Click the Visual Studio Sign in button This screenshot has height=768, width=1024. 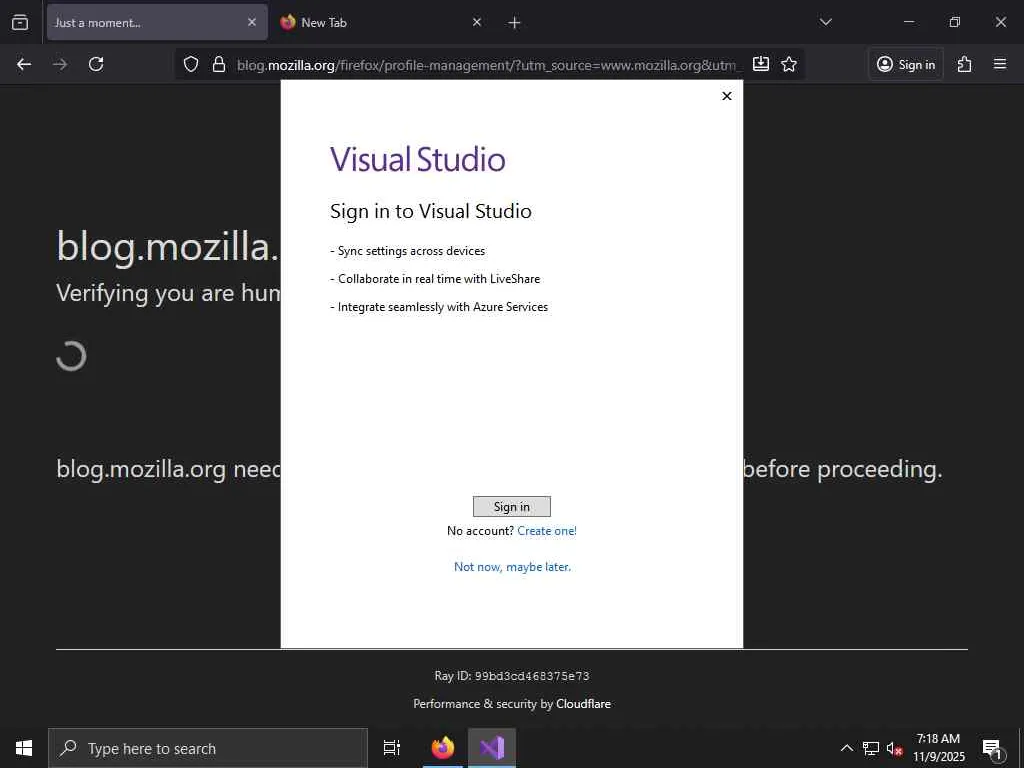512,507
